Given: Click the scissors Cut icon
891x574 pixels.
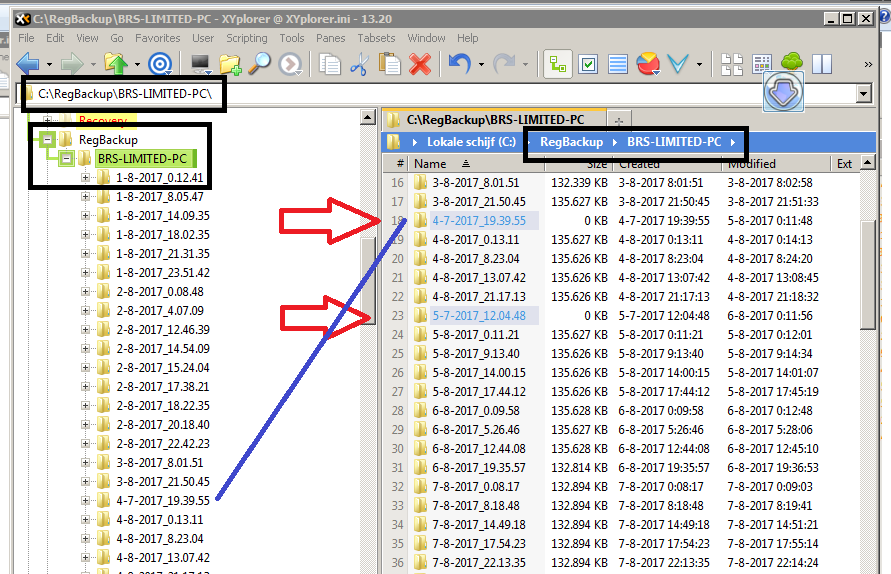Looking at the screenshot, I should pyautogui.click(x=360, y=64).
